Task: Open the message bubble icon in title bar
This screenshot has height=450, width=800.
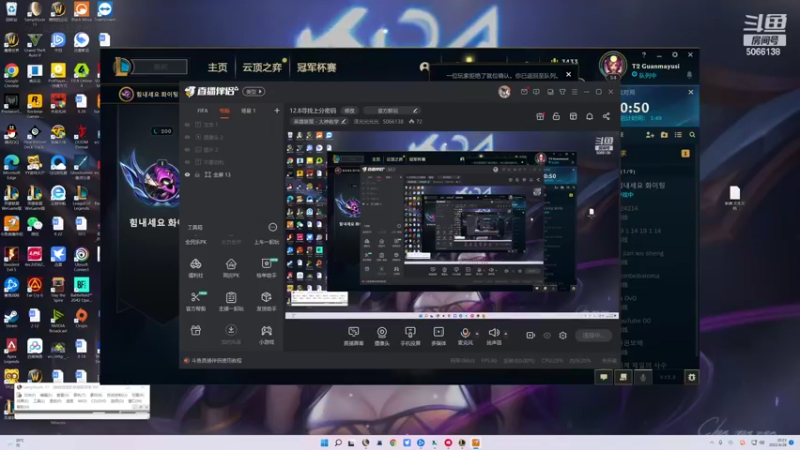Action: 536,92
